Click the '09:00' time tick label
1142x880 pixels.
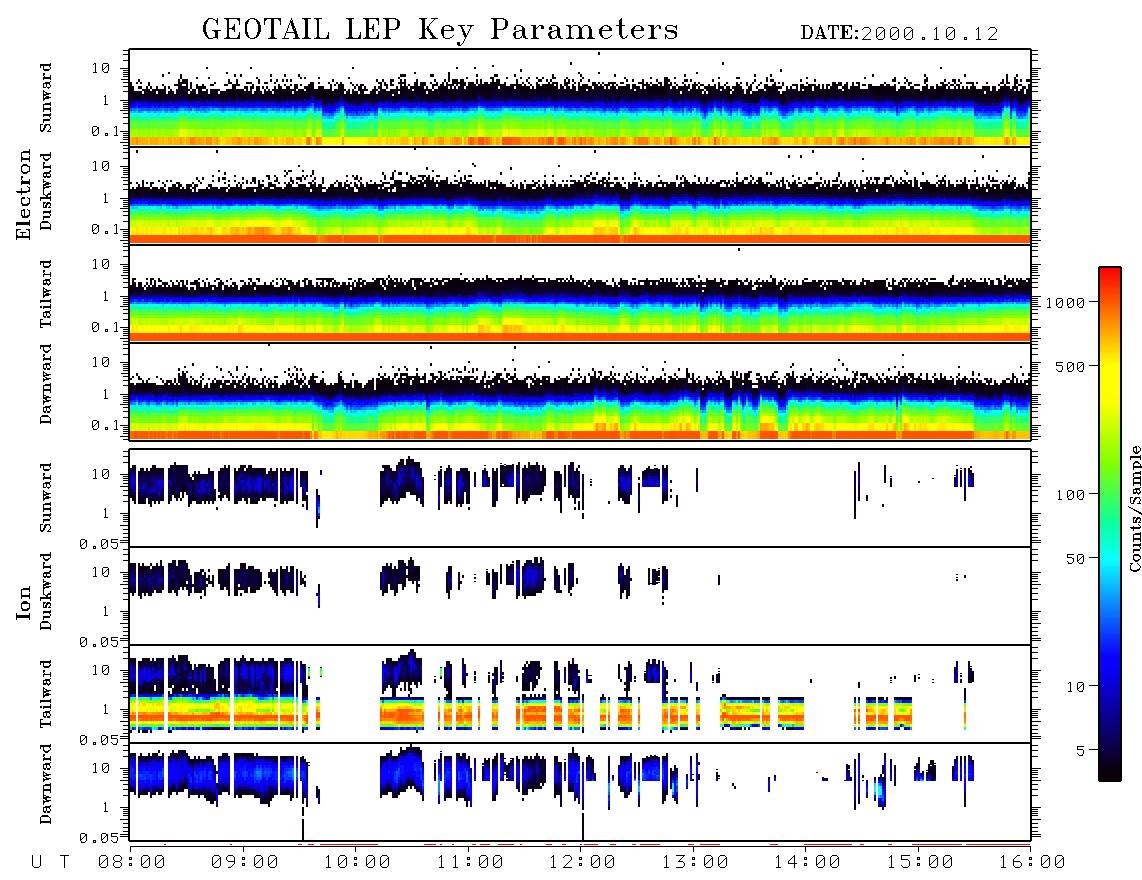tap(245, 862)
